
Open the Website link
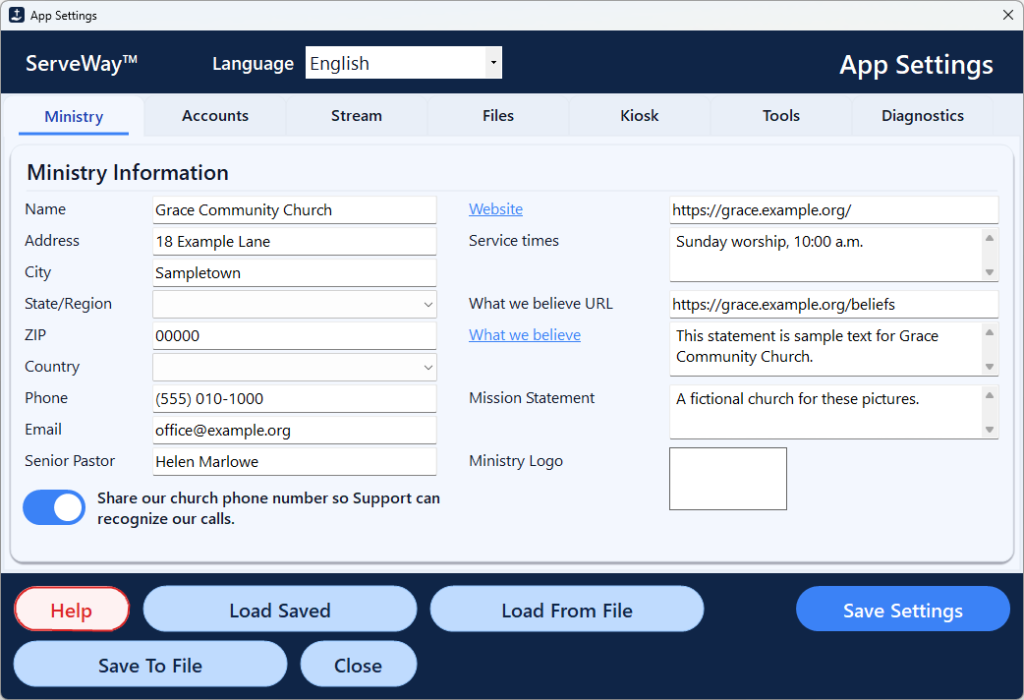click(496, 209)
